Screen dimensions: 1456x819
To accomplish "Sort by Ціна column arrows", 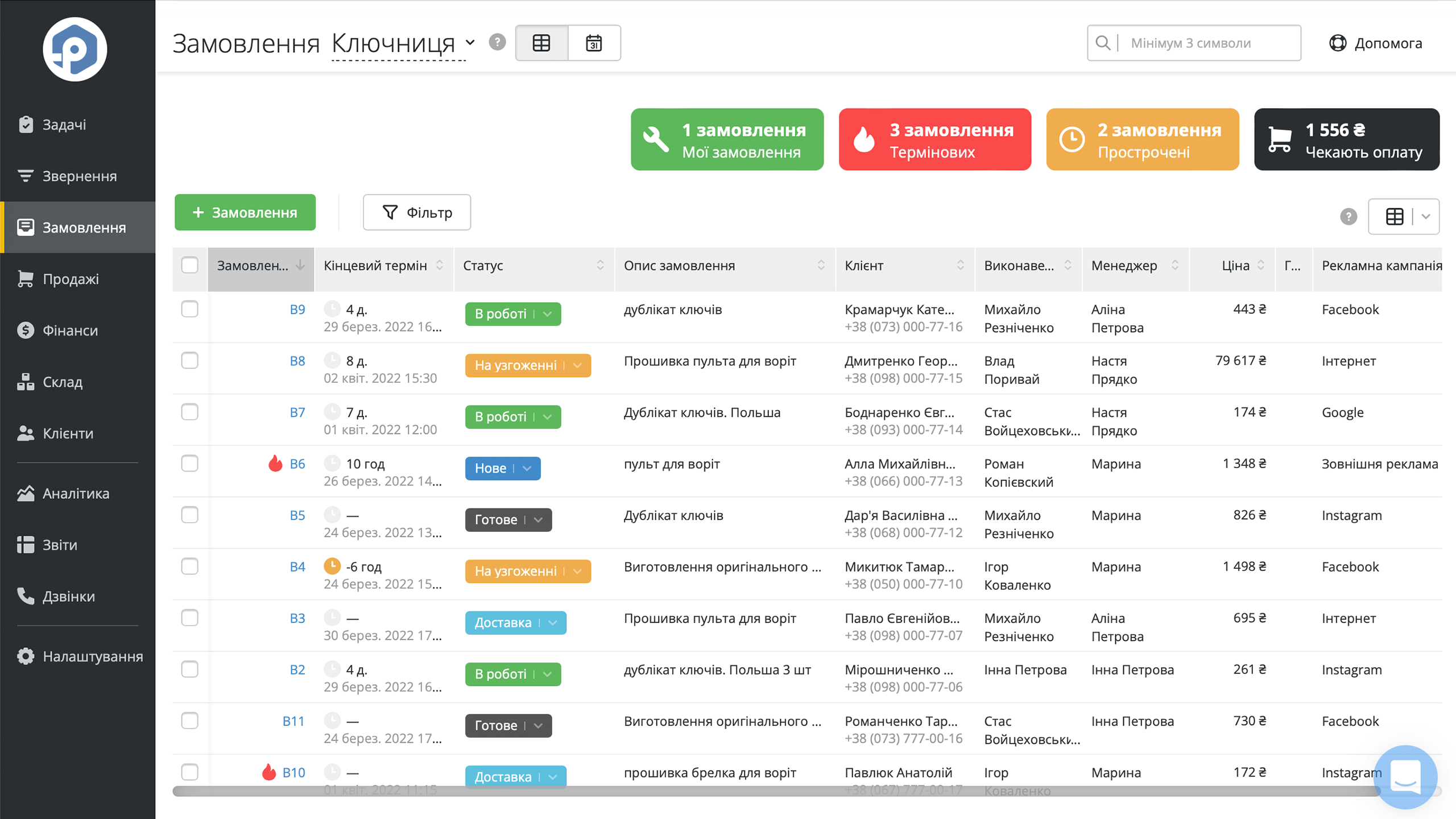I will coord(1261,265).
